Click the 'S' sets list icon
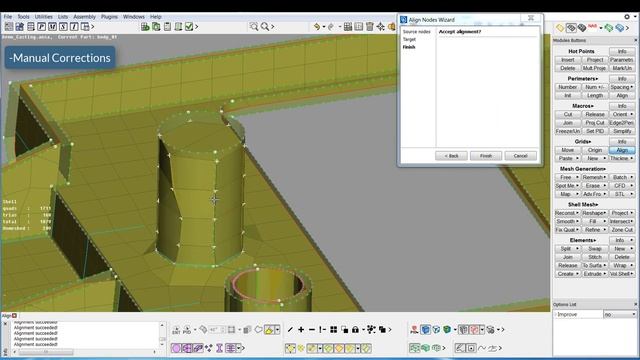The image size is (640, 360). (x=63, y=27)
